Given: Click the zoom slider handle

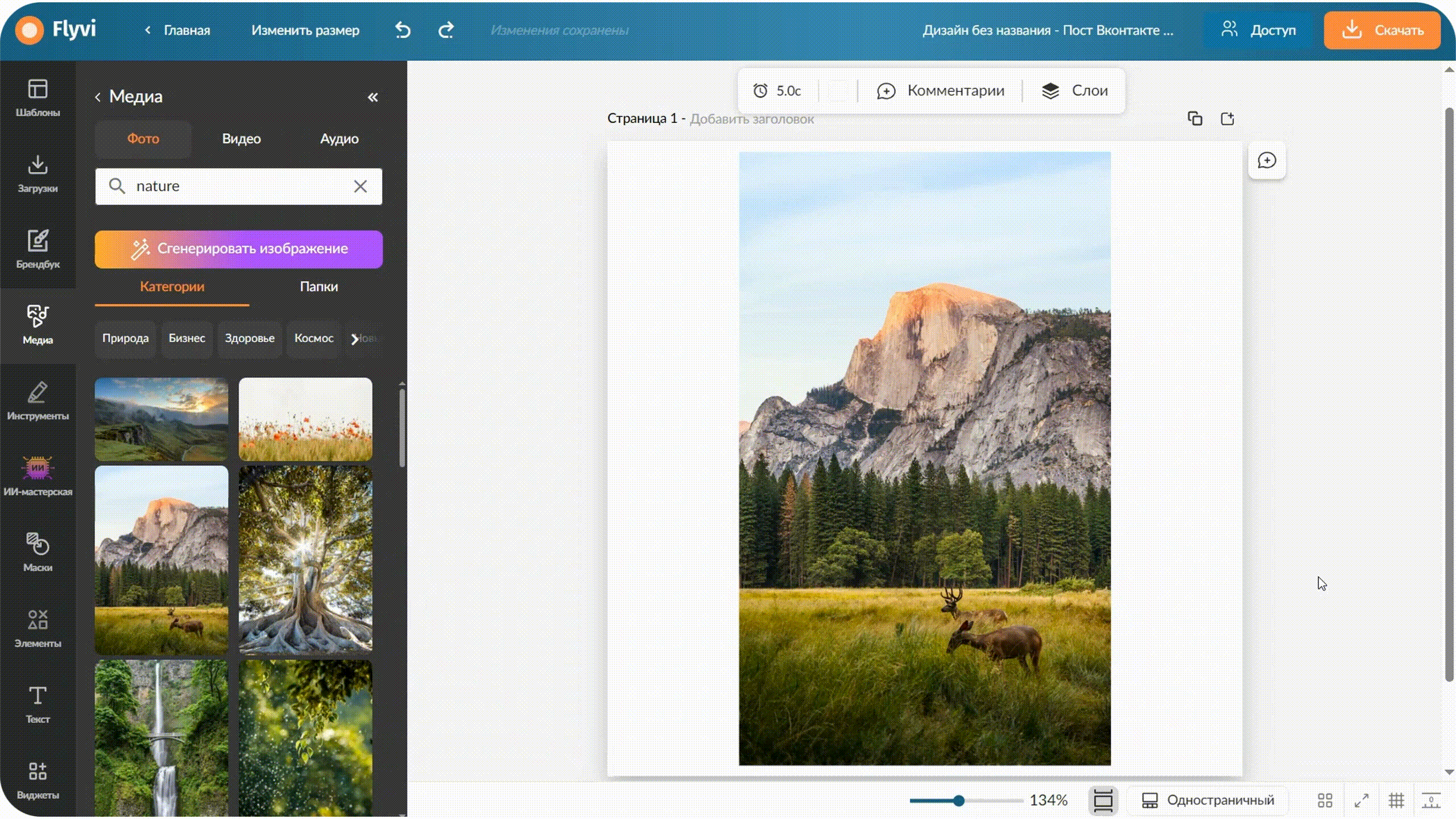Looking at the screenshot, I should tap(959, 801).
